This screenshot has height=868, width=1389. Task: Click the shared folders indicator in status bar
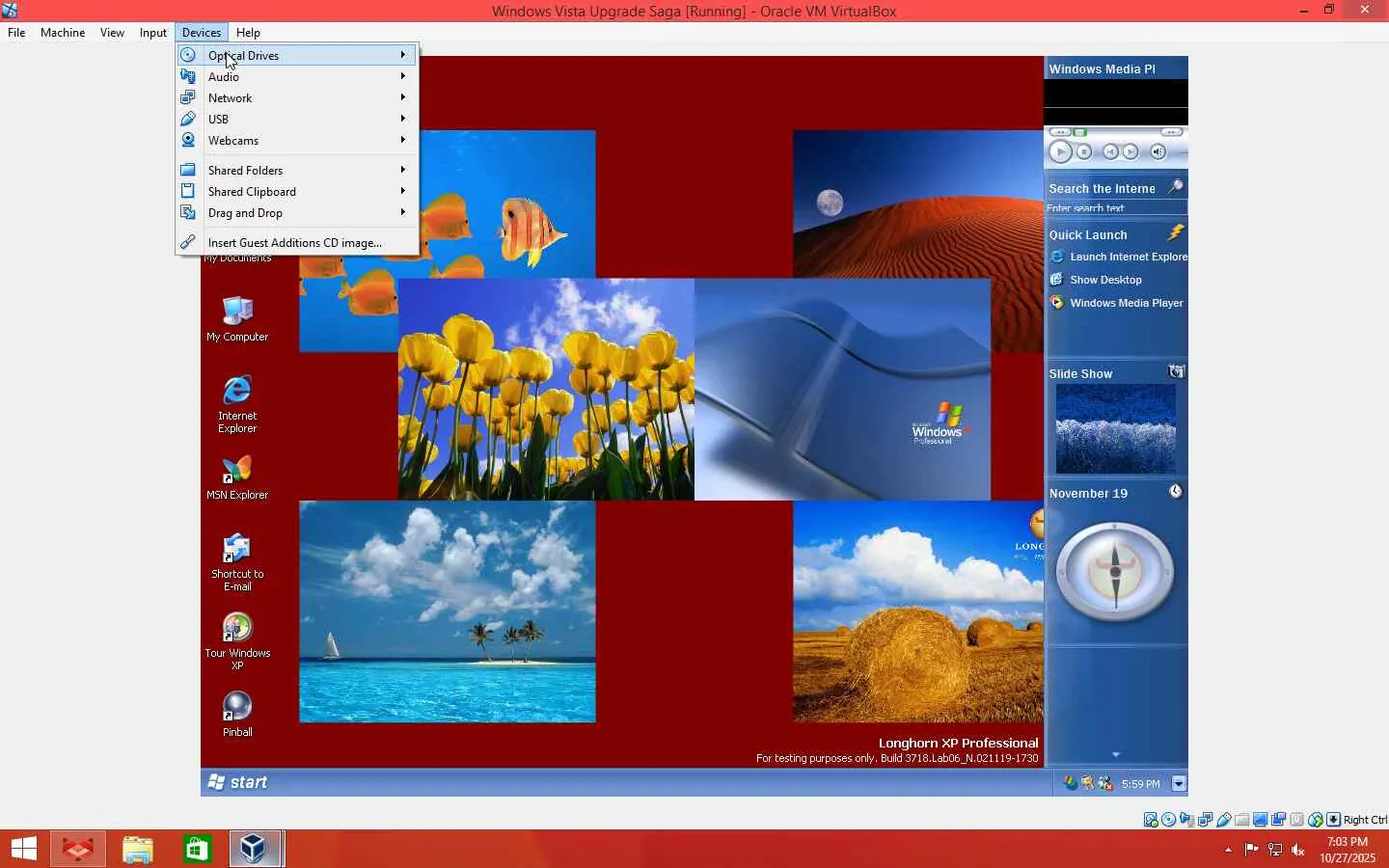coord(1242,820)
